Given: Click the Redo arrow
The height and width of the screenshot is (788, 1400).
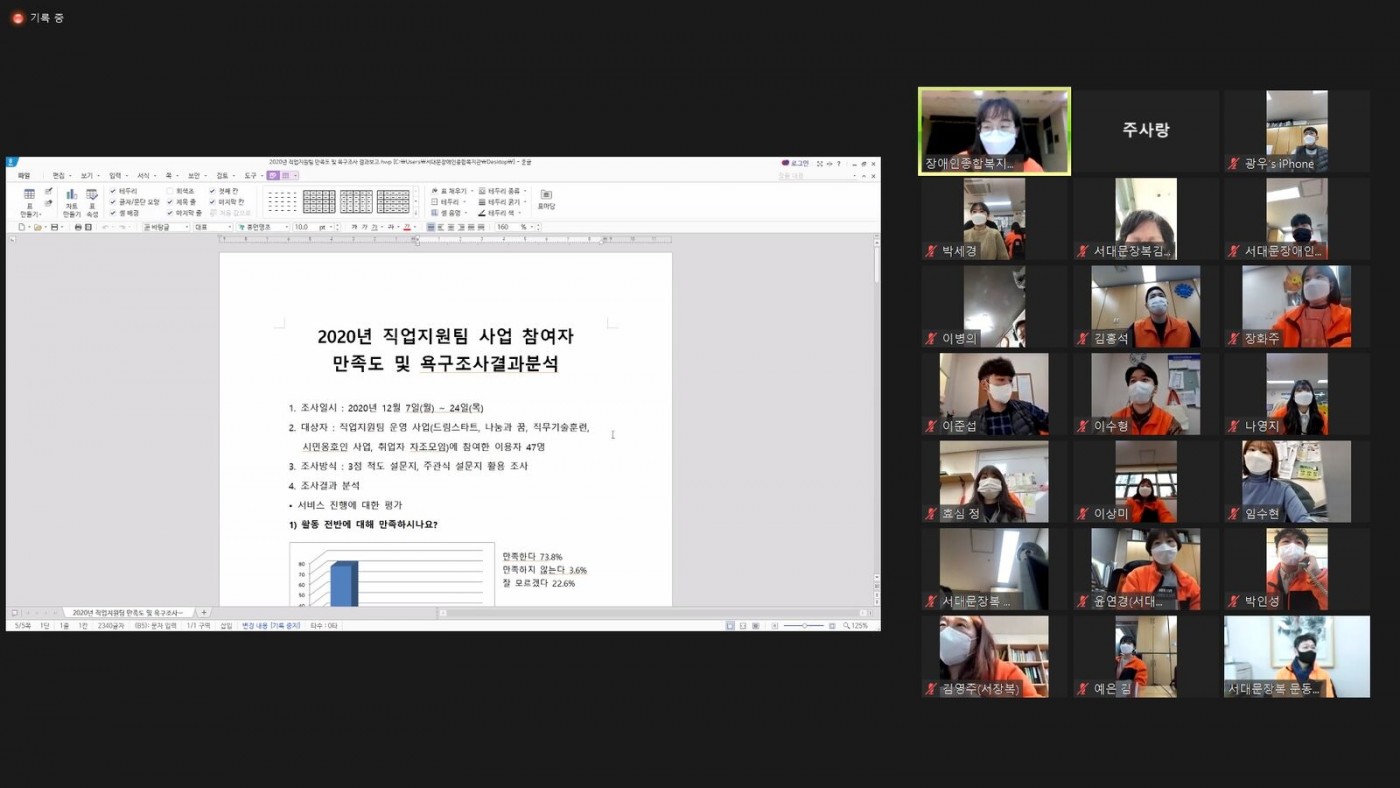Looking at the screenshot, I should point(122,227).
